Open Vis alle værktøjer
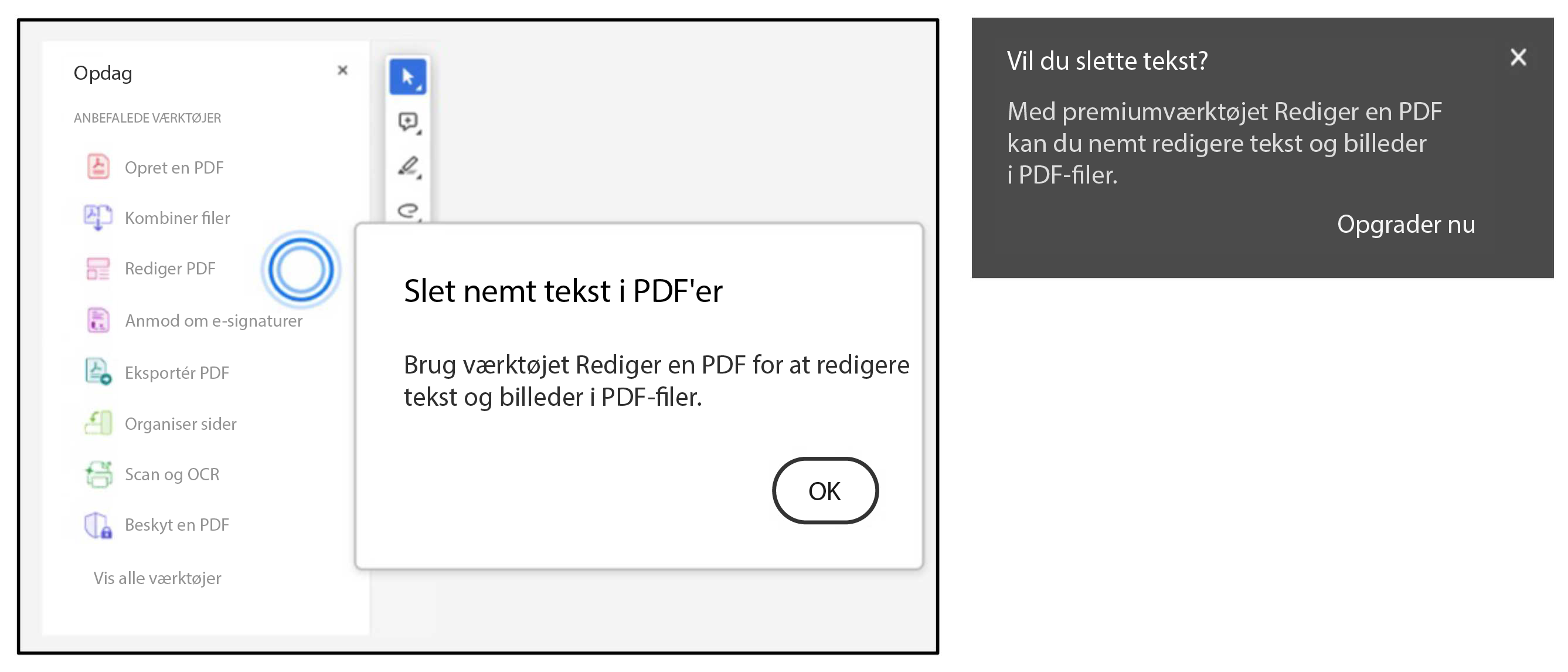Screen dimensions: 1568x672 point(157,578)
